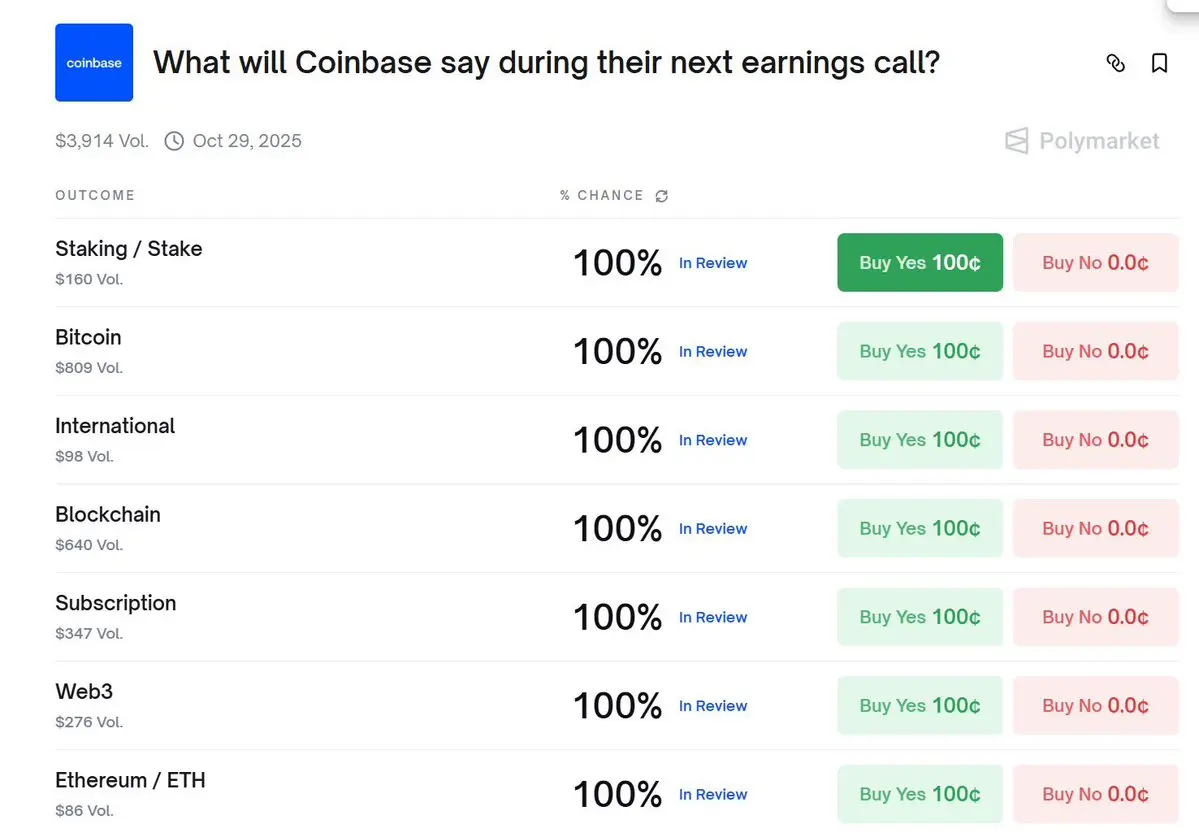This screenshot has height=837, width=1199.
Task: Buy Yes for International outcome
Action: coord(919,440)
